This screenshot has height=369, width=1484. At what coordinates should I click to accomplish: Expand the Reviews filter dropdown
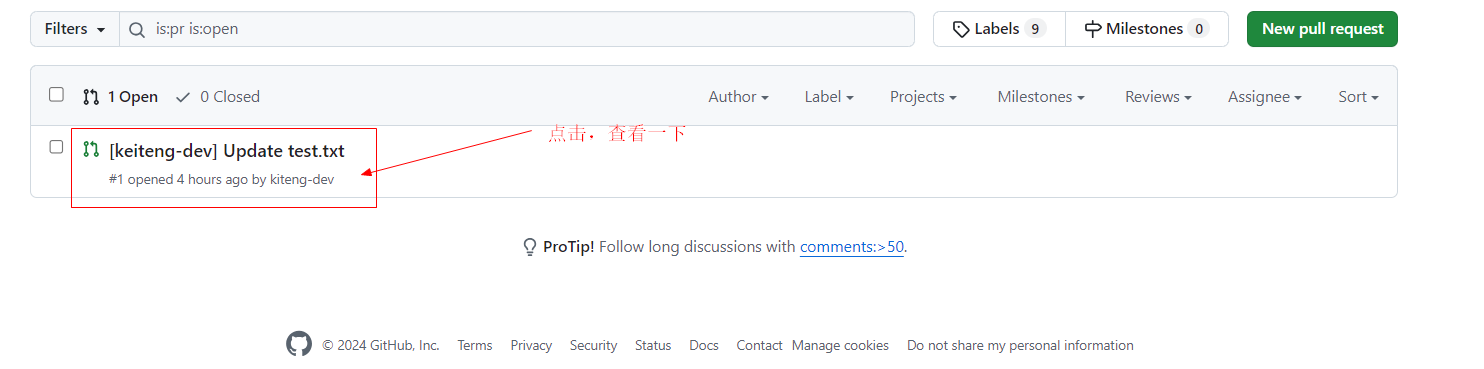[x=1158, y=97]
